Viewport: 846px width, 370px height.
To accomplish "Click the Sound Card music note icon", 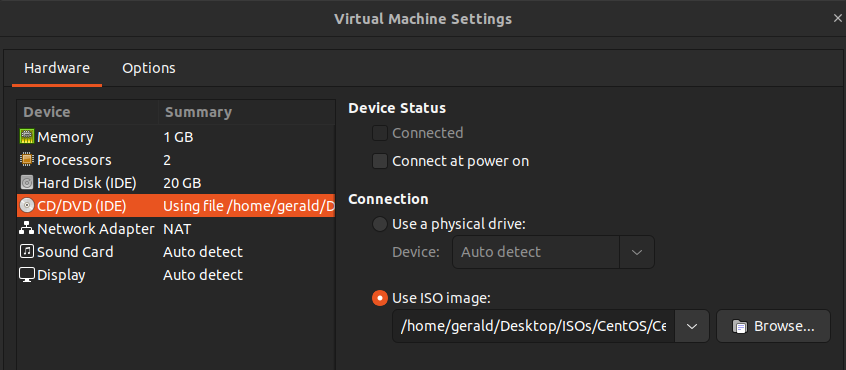I will pyautogui.click(x=27, y=252).
